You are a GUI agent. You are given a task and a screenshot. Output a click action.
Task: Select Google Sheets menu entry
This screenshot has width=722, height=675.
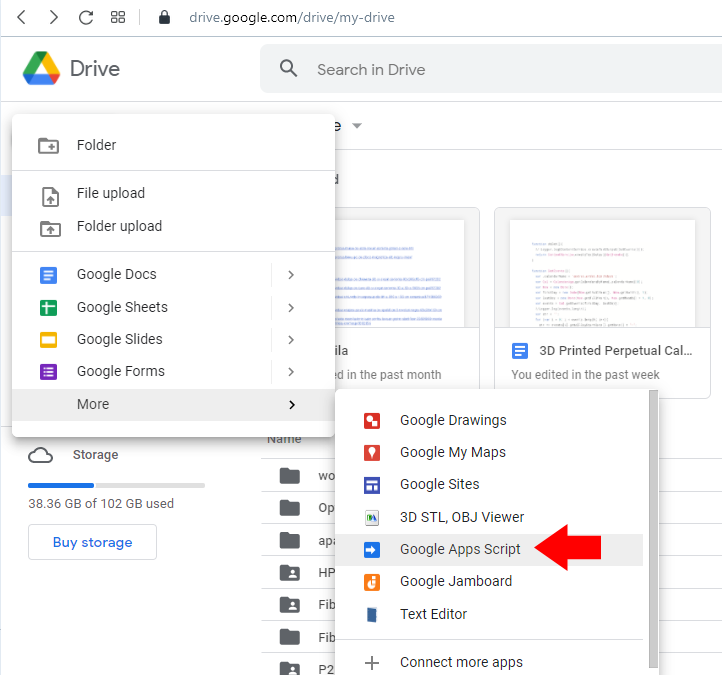point(173,308)
